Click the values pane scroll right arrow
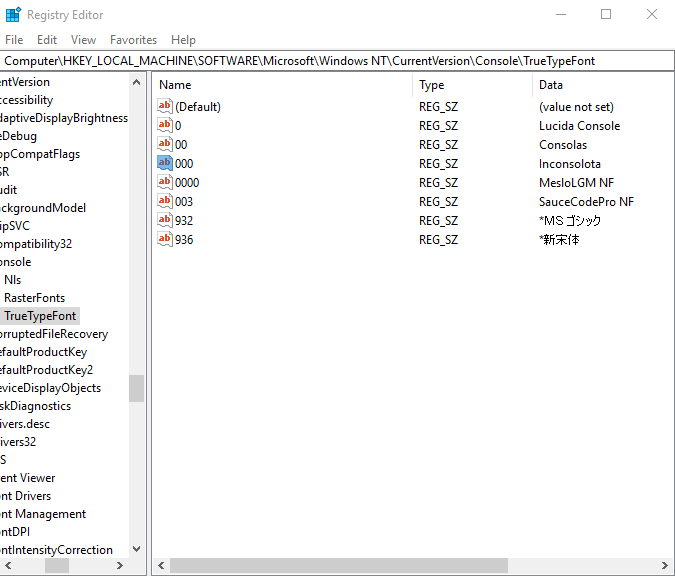675x576 pixels. coord(665,565)
